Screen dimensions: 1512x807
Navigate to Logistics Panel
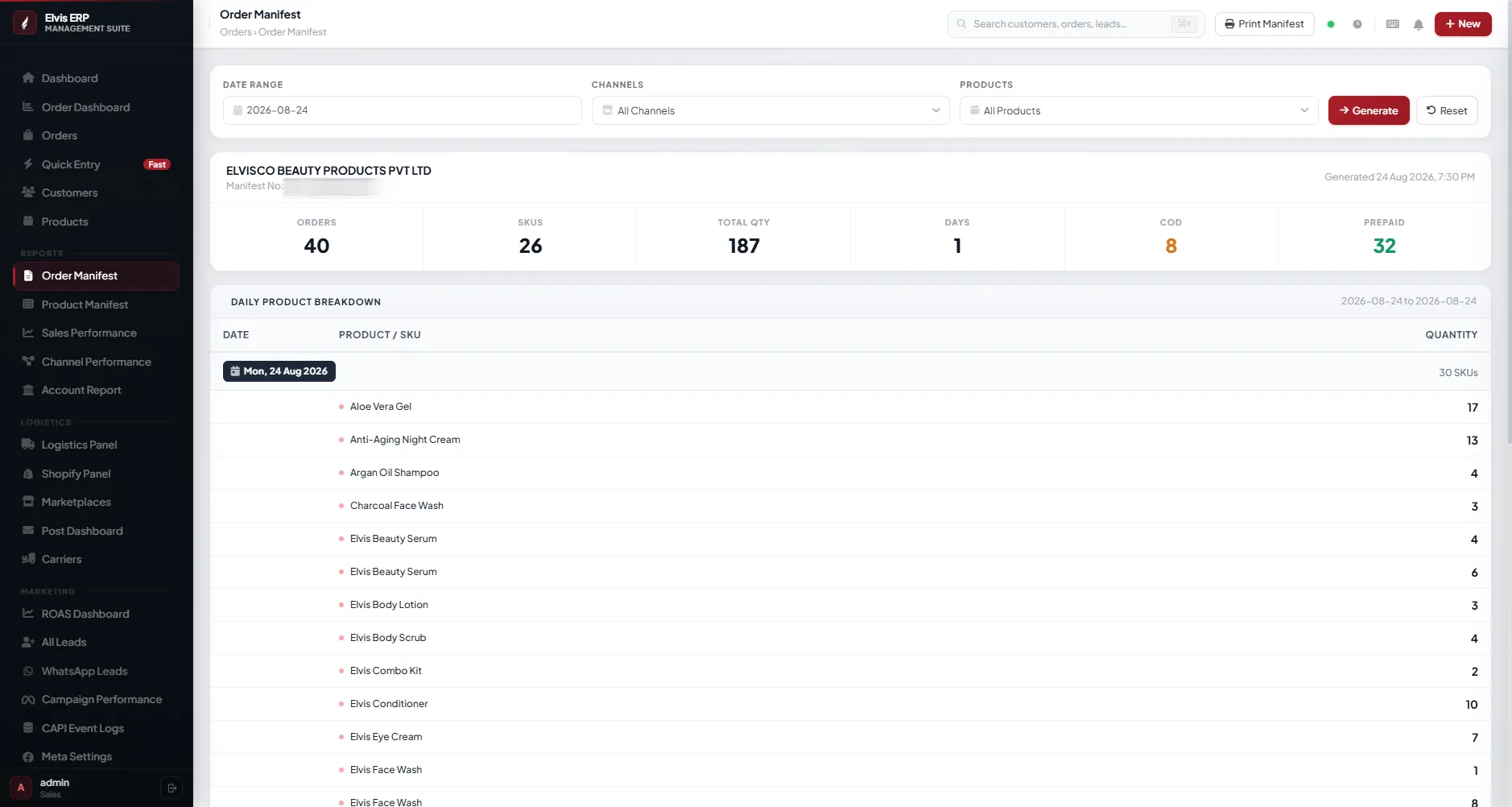[x=96, y=445]
